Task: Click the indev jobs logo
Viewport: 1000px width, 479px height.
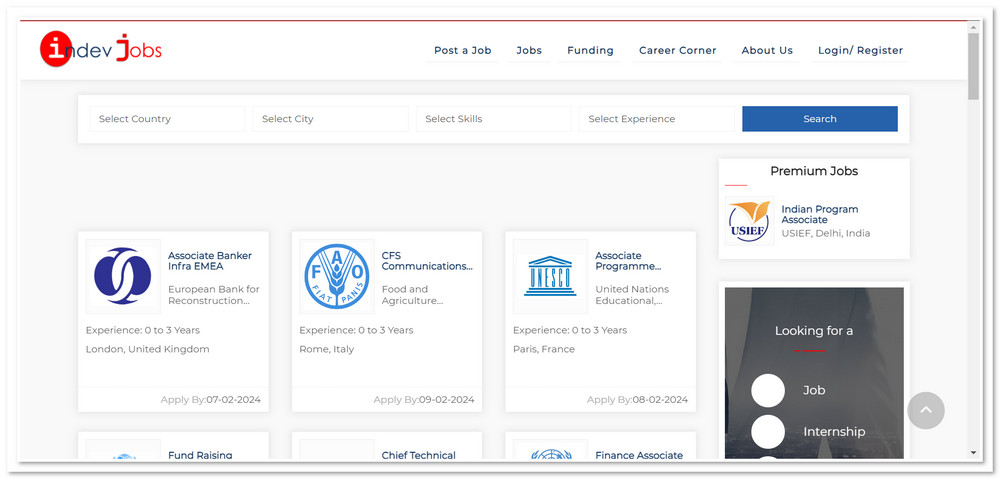Action: click(x=100, y=49)
